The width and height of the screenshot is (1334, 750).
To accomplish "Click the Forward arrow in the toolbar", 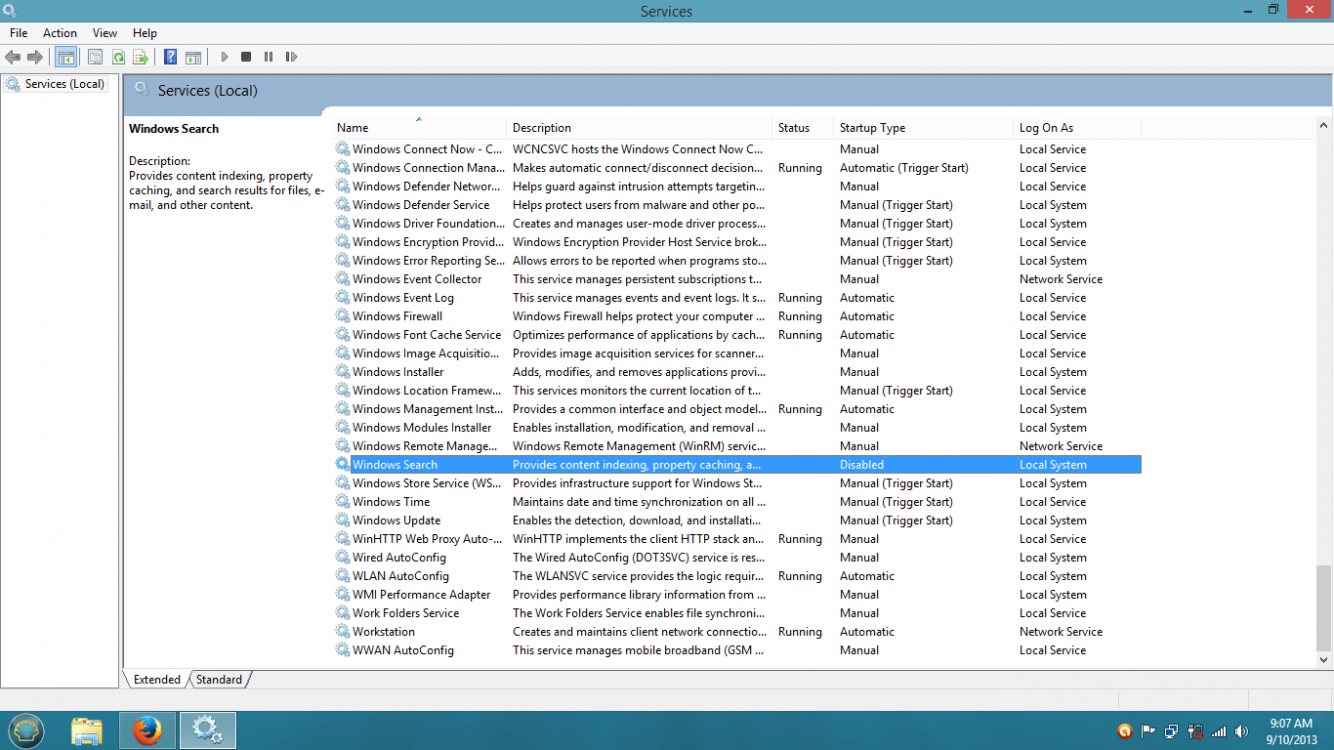I will (35, 57).
